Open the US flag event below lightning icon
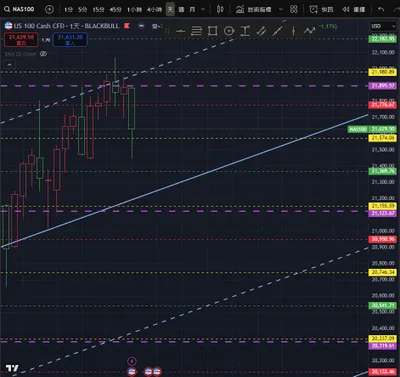This screenshot has height=377, width=400. (132, 371)
